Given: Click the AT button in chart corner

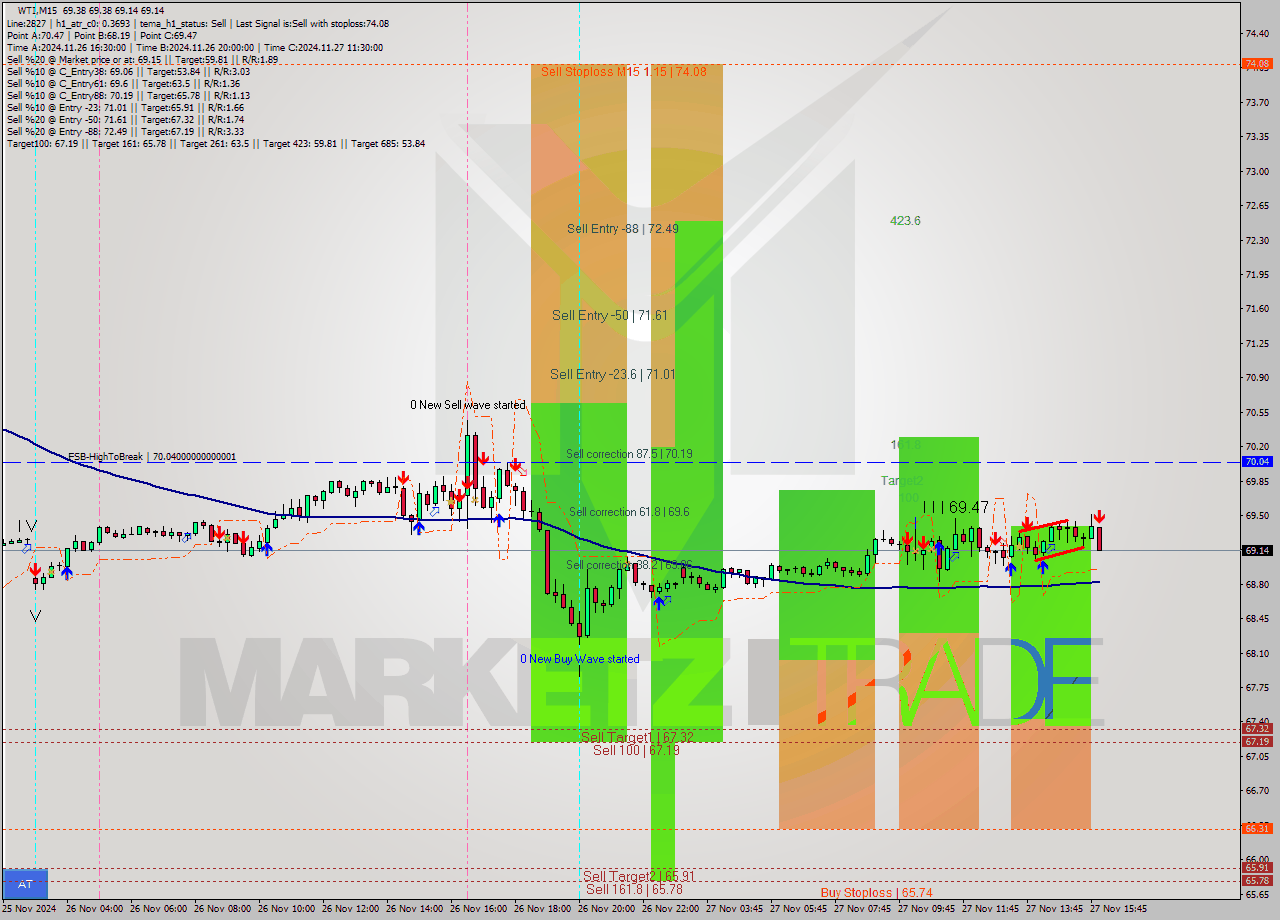Looking at the screenshot, I should coord(25,884).
